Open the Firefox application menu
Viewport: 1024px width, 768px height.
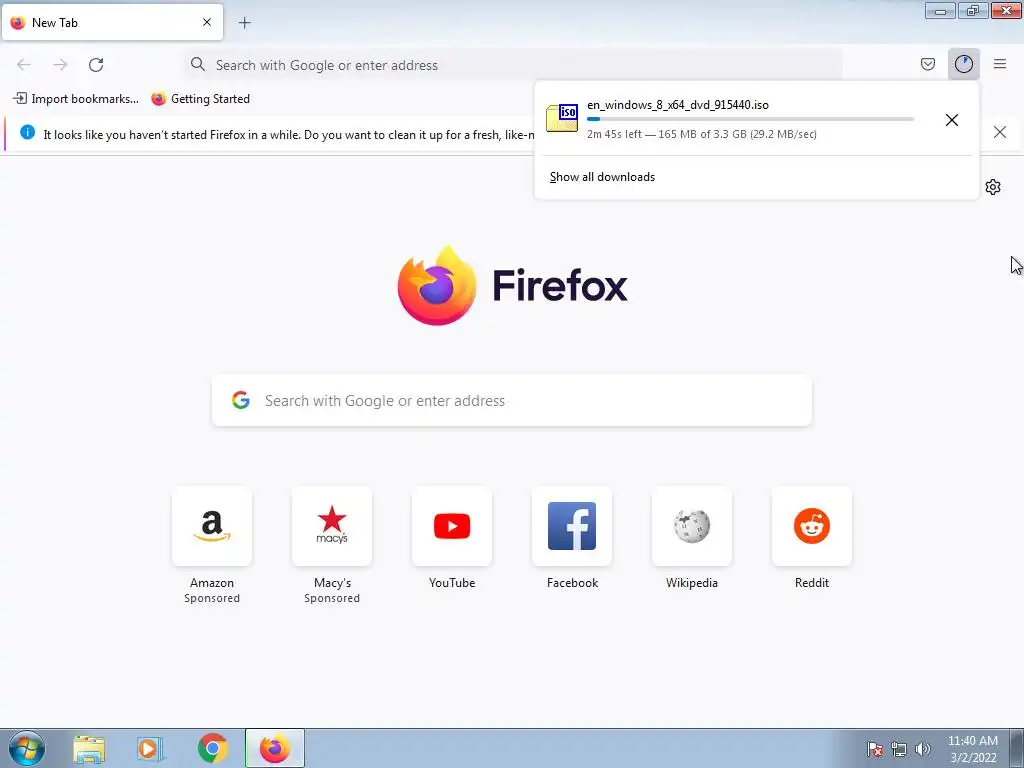[1000, 64]
